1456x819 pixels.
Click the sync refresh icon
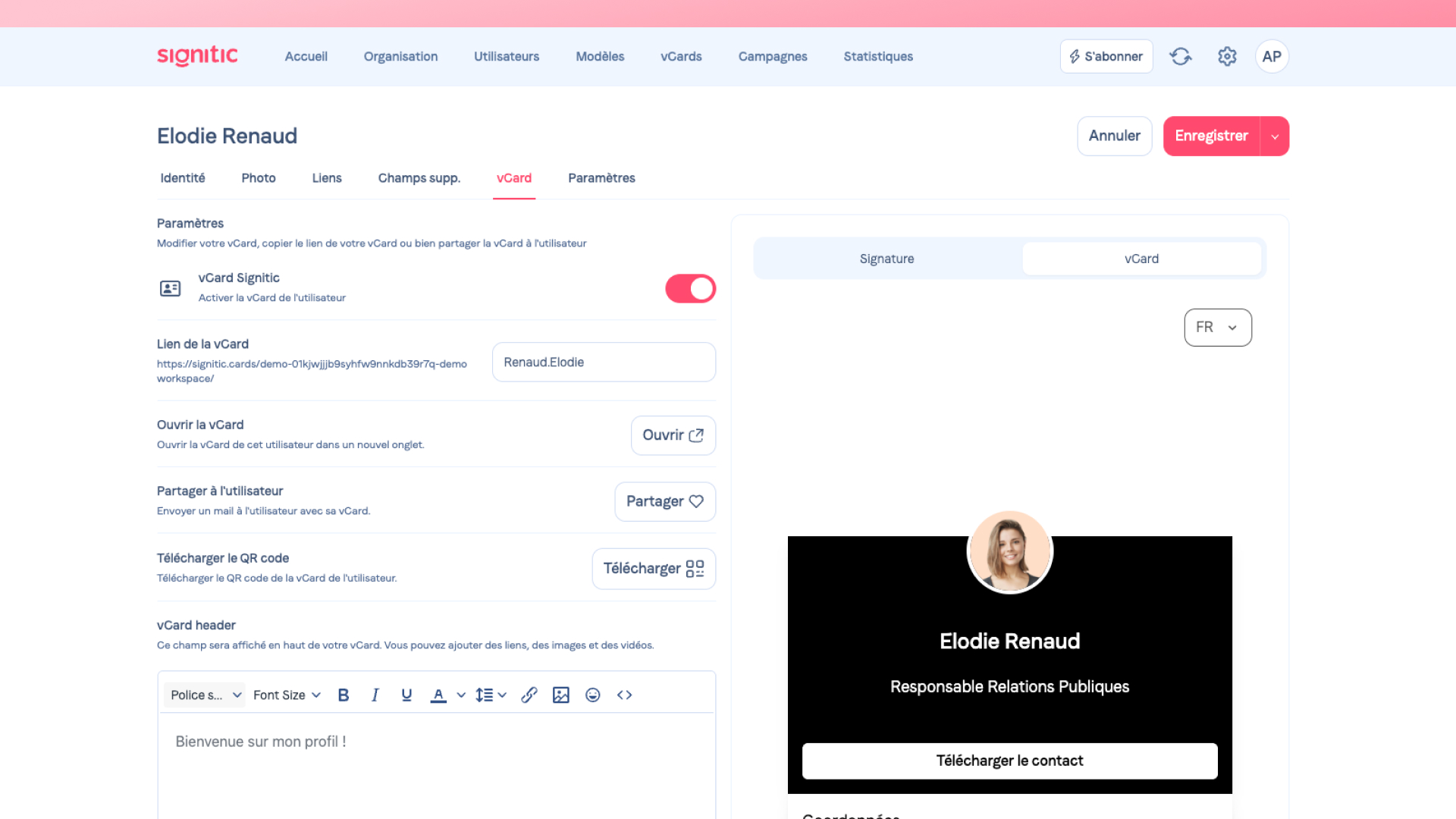click(x=1180, y=56)
